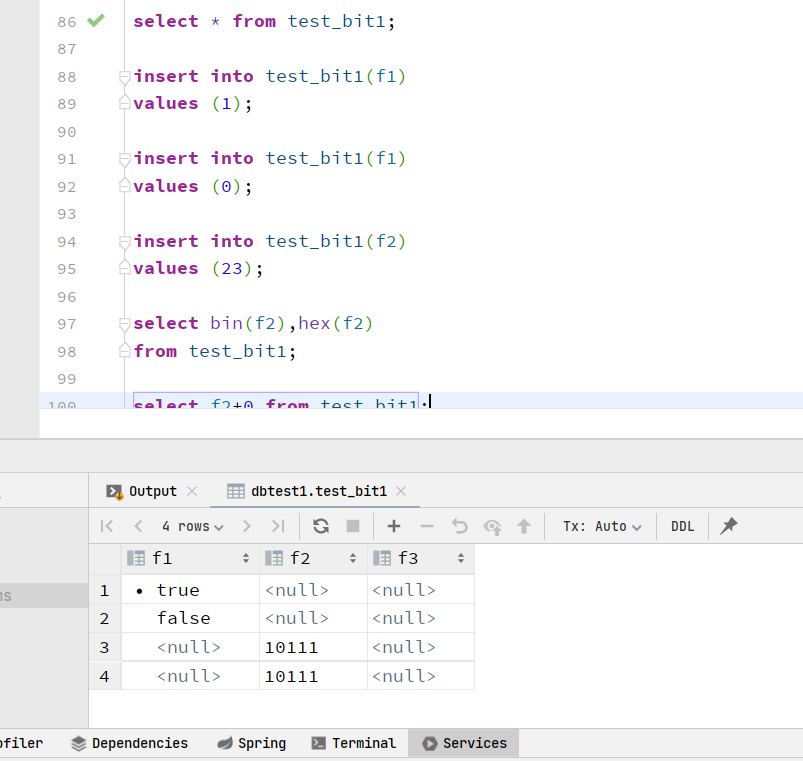Sort by f2 column arrows
Viewport: 803px width, 761px height.
point(353,558)
